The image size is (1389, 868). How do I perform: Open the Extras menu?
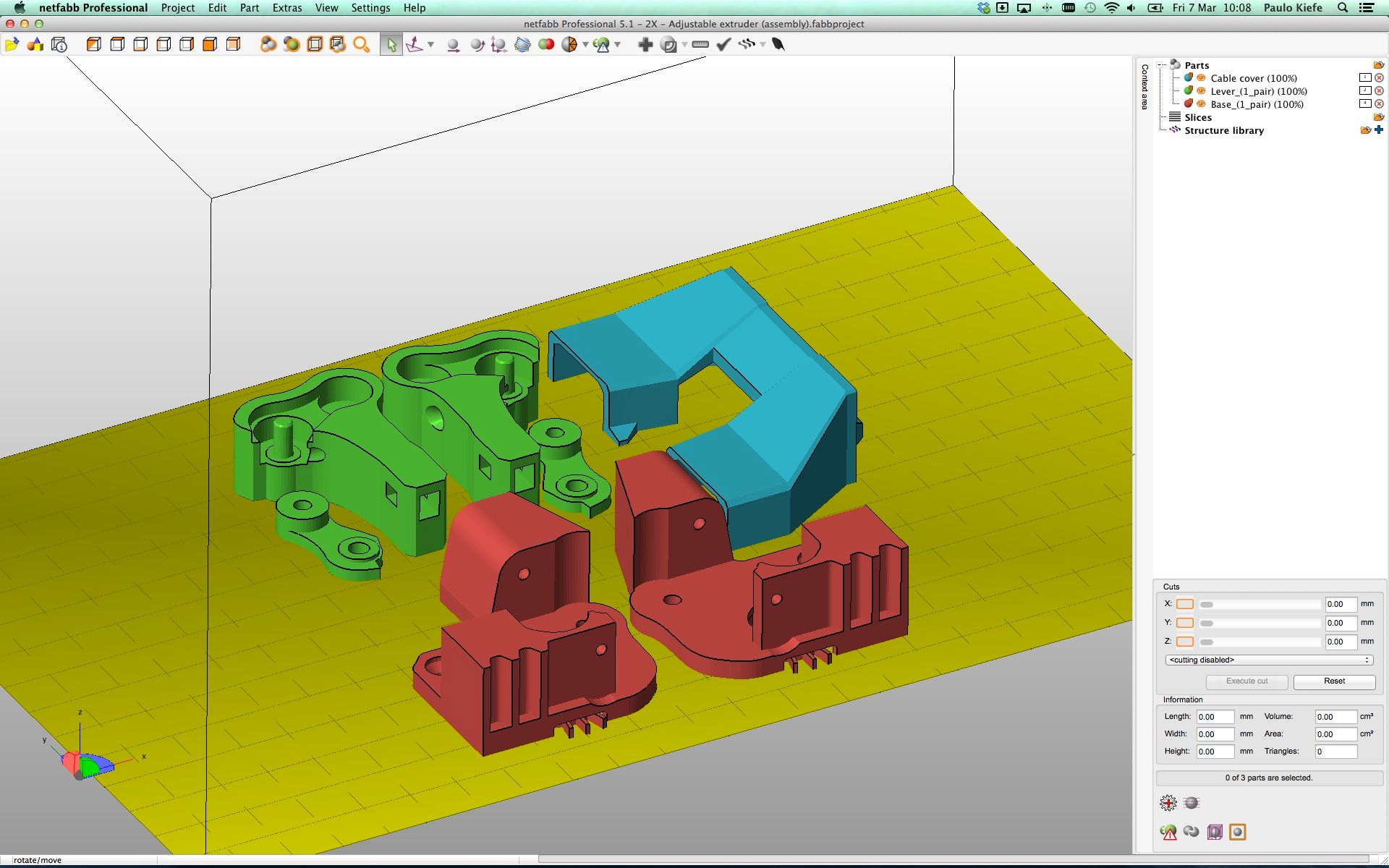(286, 8)
